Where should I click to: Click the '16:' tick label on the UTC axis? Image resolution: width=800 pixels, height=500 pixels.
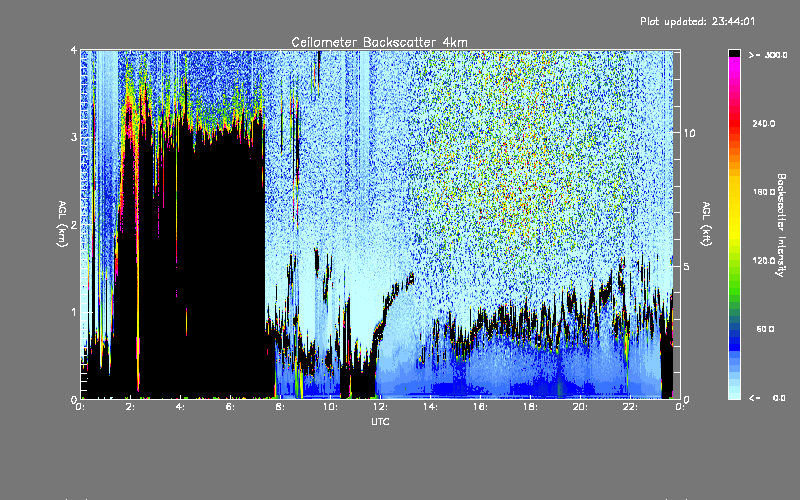(x=480, y=407)
